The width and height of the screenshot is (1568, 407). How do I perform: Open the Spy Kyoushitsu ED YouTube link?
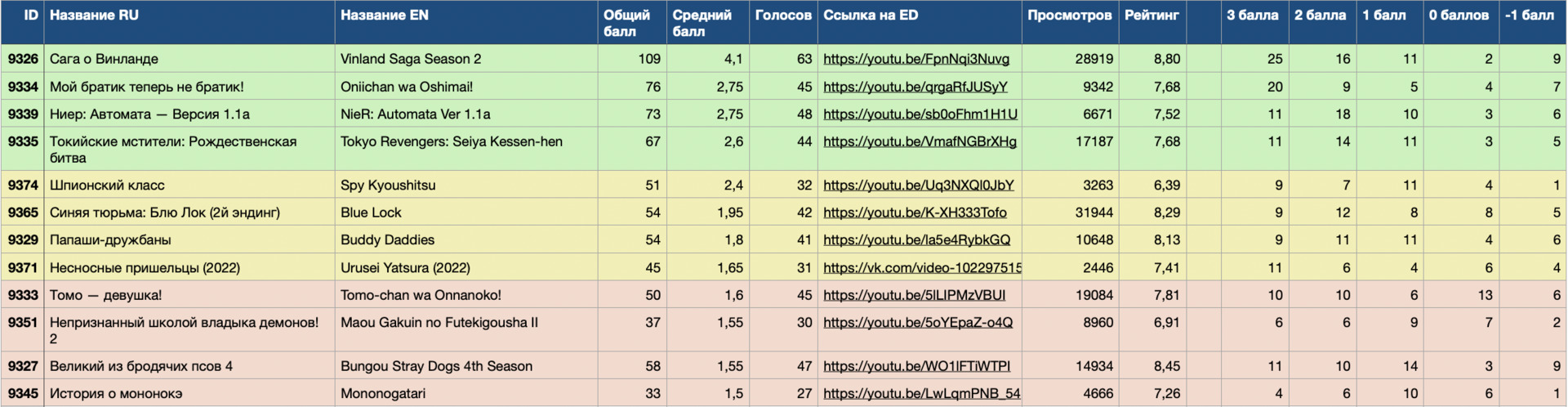coord(918,186)
